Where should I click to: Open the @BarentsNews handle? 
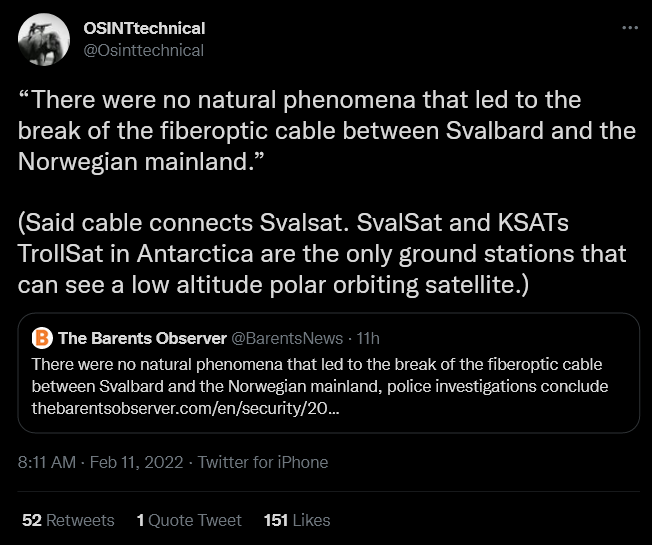(x=287, y=338)
